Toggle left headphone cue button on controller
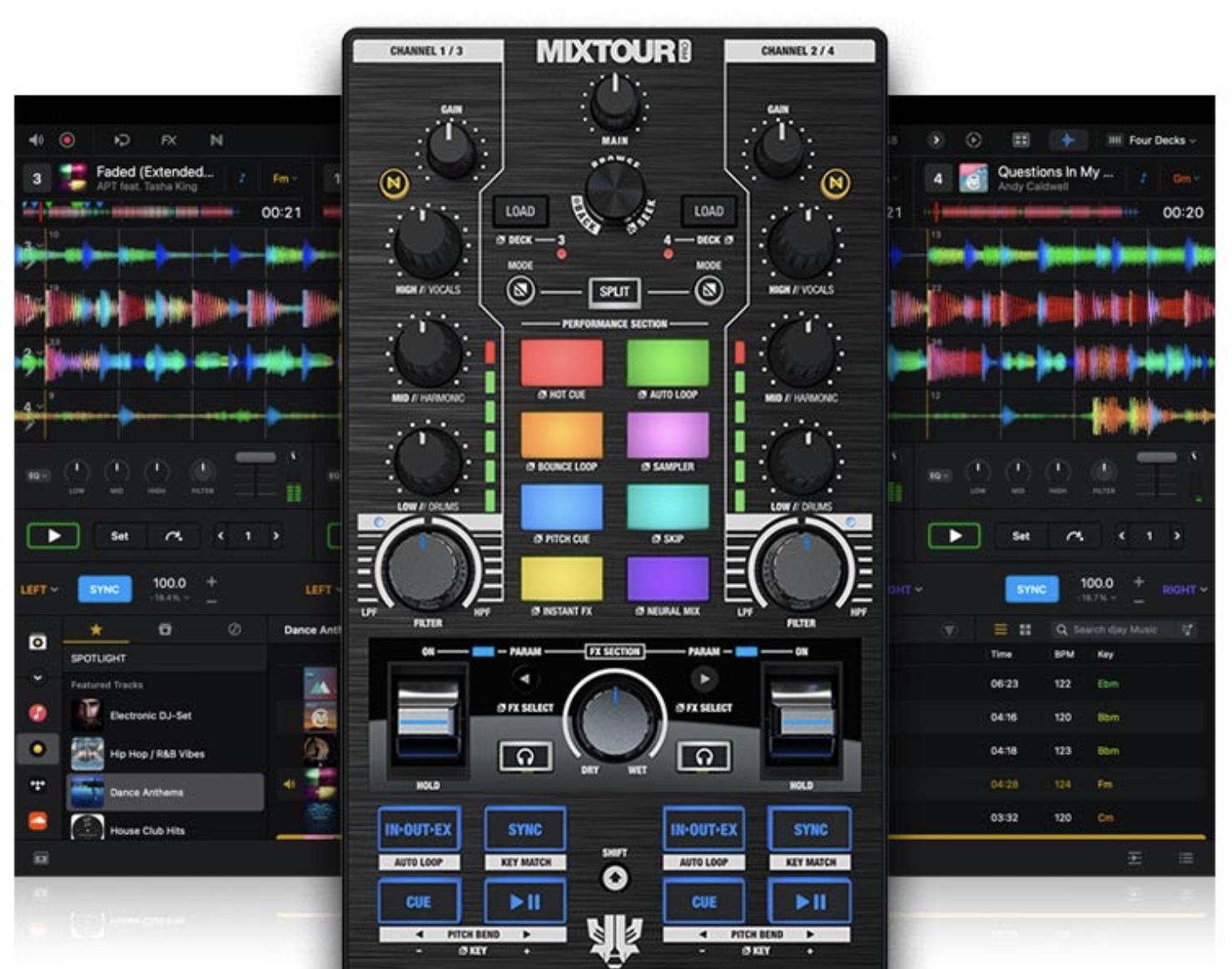The height and width of the screenshot is (969, 1232). (524, 756)
